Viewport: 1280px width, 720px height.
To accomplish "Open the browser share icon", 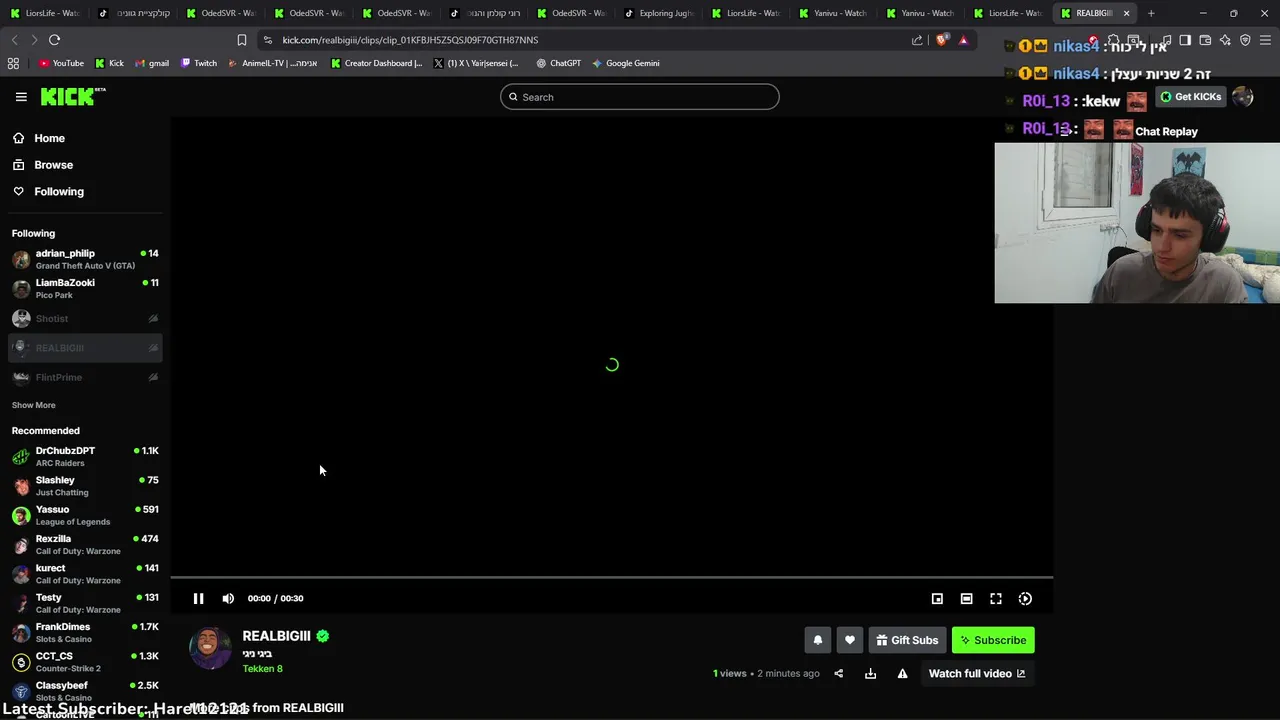I will [x=917, y=40].
